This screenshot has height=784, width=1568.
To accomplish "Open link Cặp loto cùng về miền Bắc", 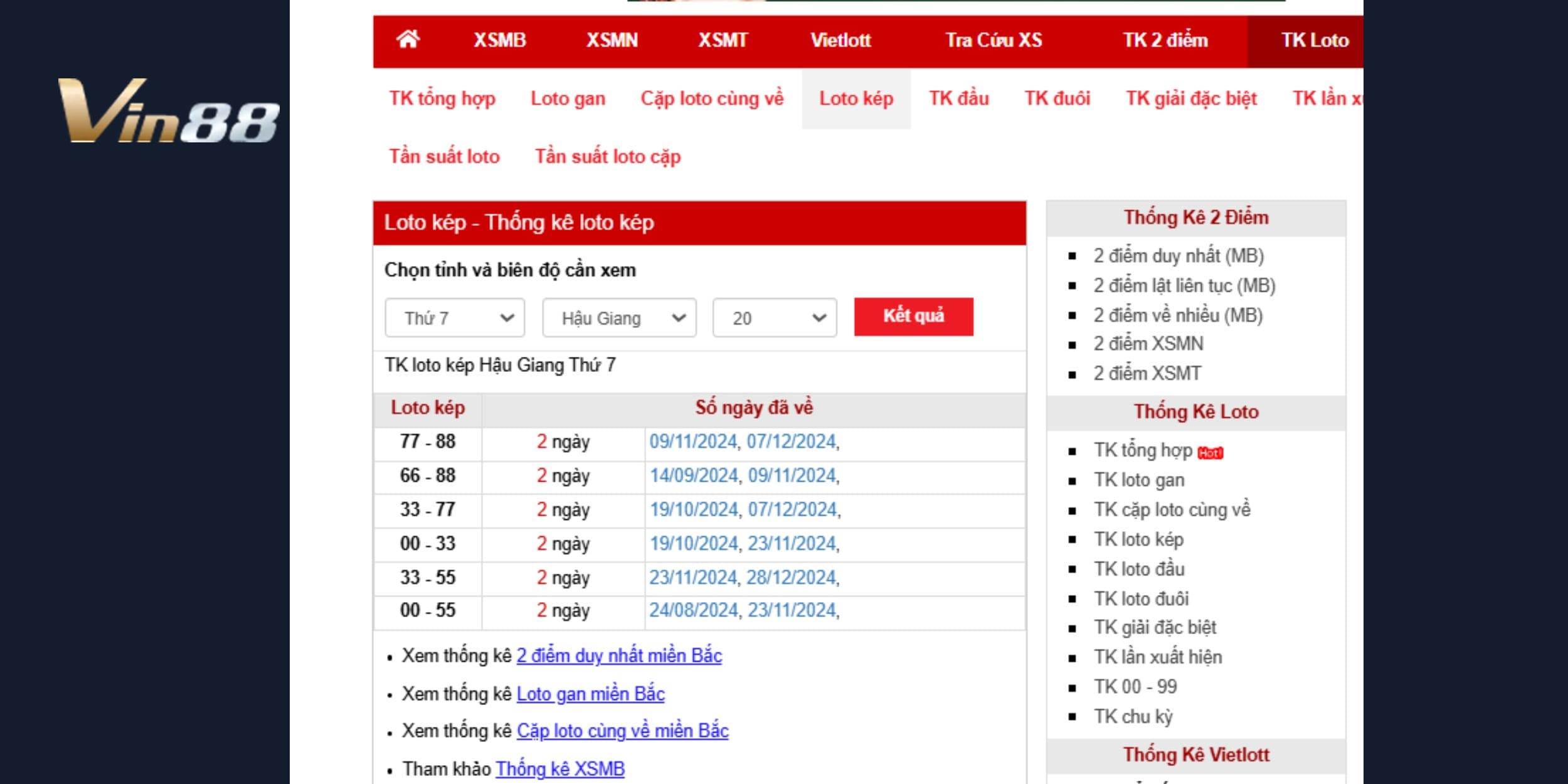I will point(622,731).
